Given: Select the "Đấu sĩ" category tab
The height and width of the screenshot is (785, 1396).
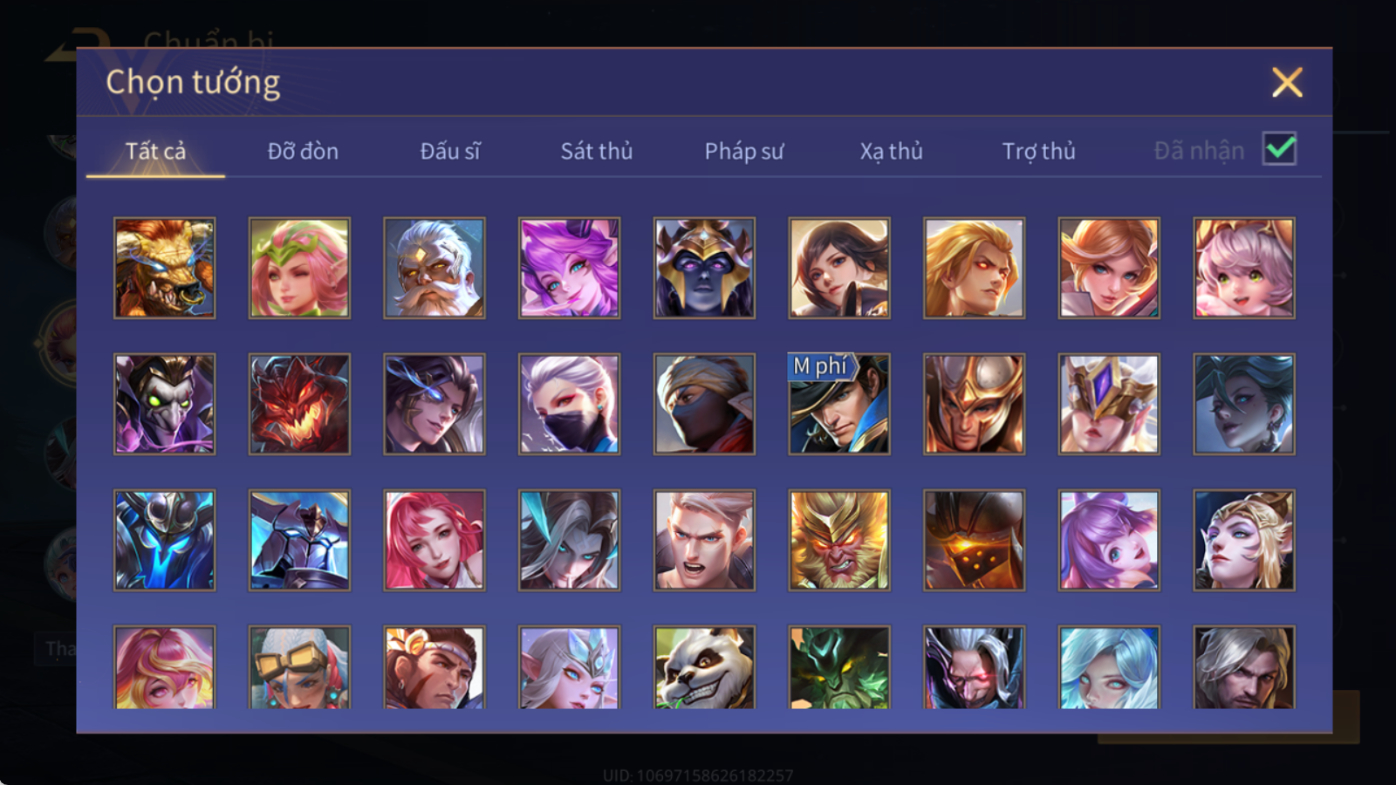Looking at the screenshot, I should 450,151.
